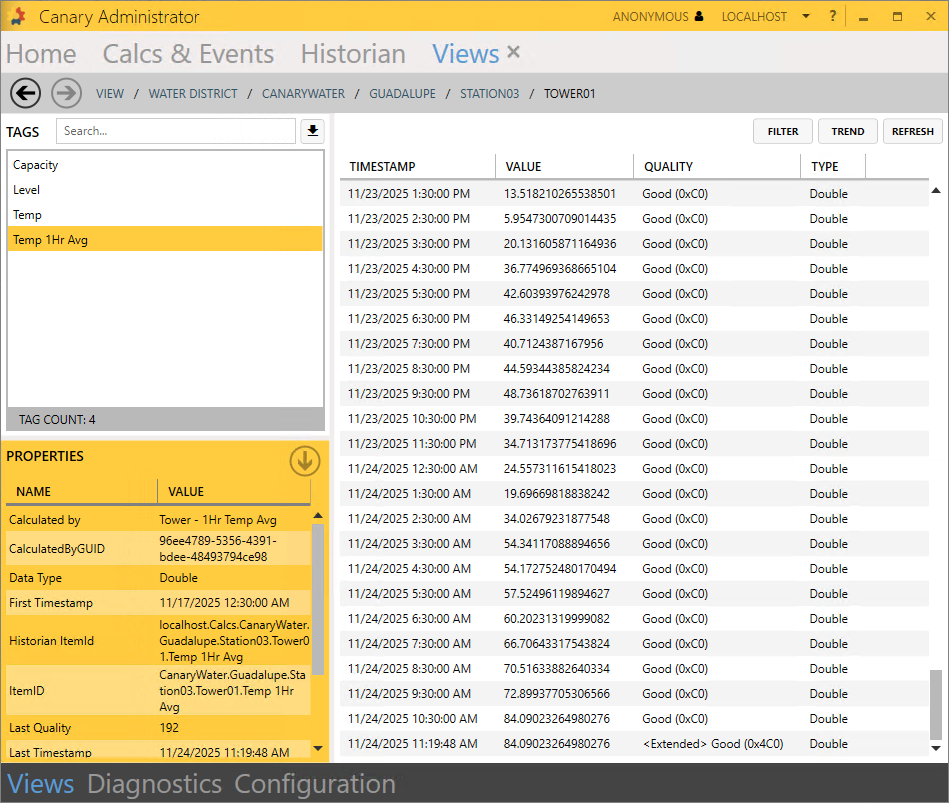Open the Calcs & Events tab

coord(188,54)
